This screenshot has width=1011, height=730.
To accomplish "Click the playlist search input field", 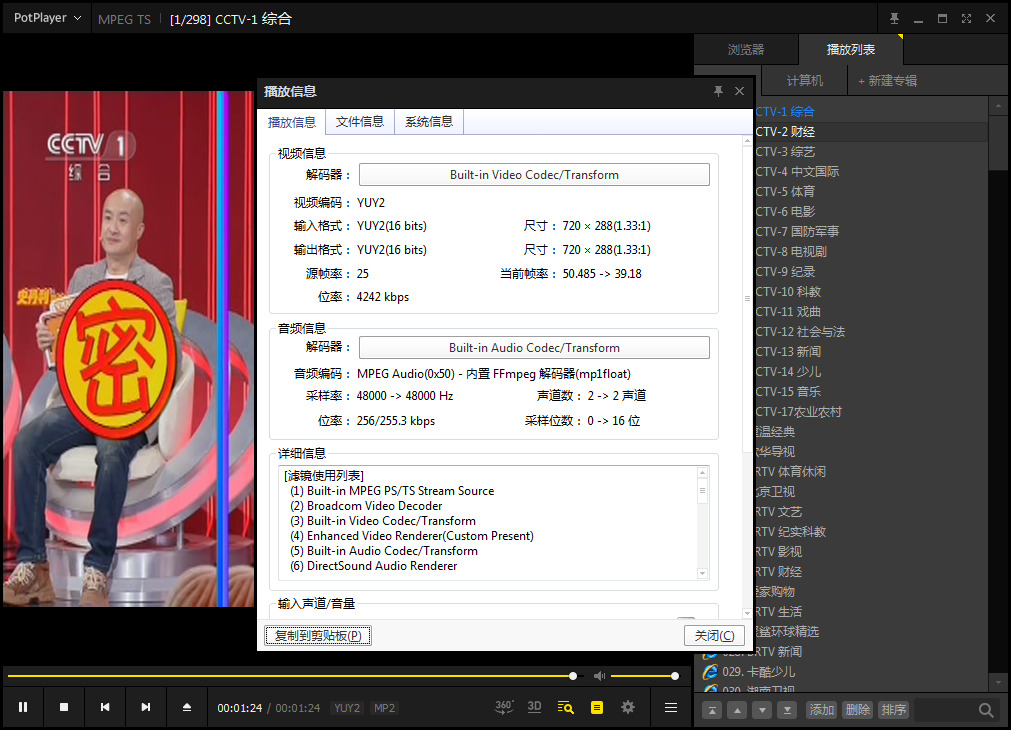I will coord(945,710).
